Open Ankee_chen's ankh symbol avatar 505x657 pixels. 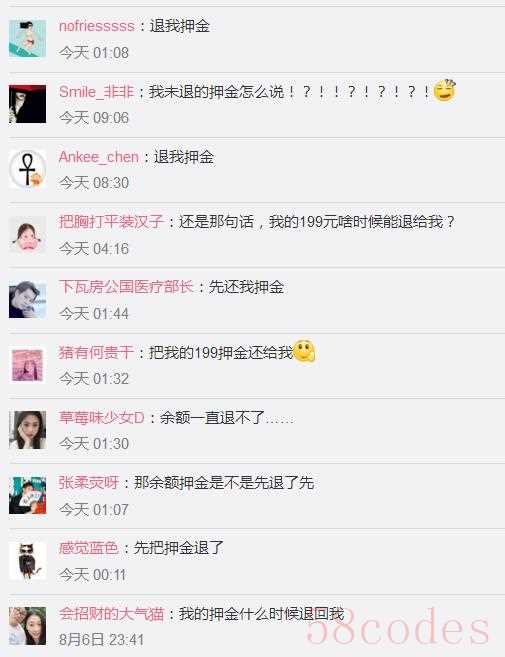[28, 169]
